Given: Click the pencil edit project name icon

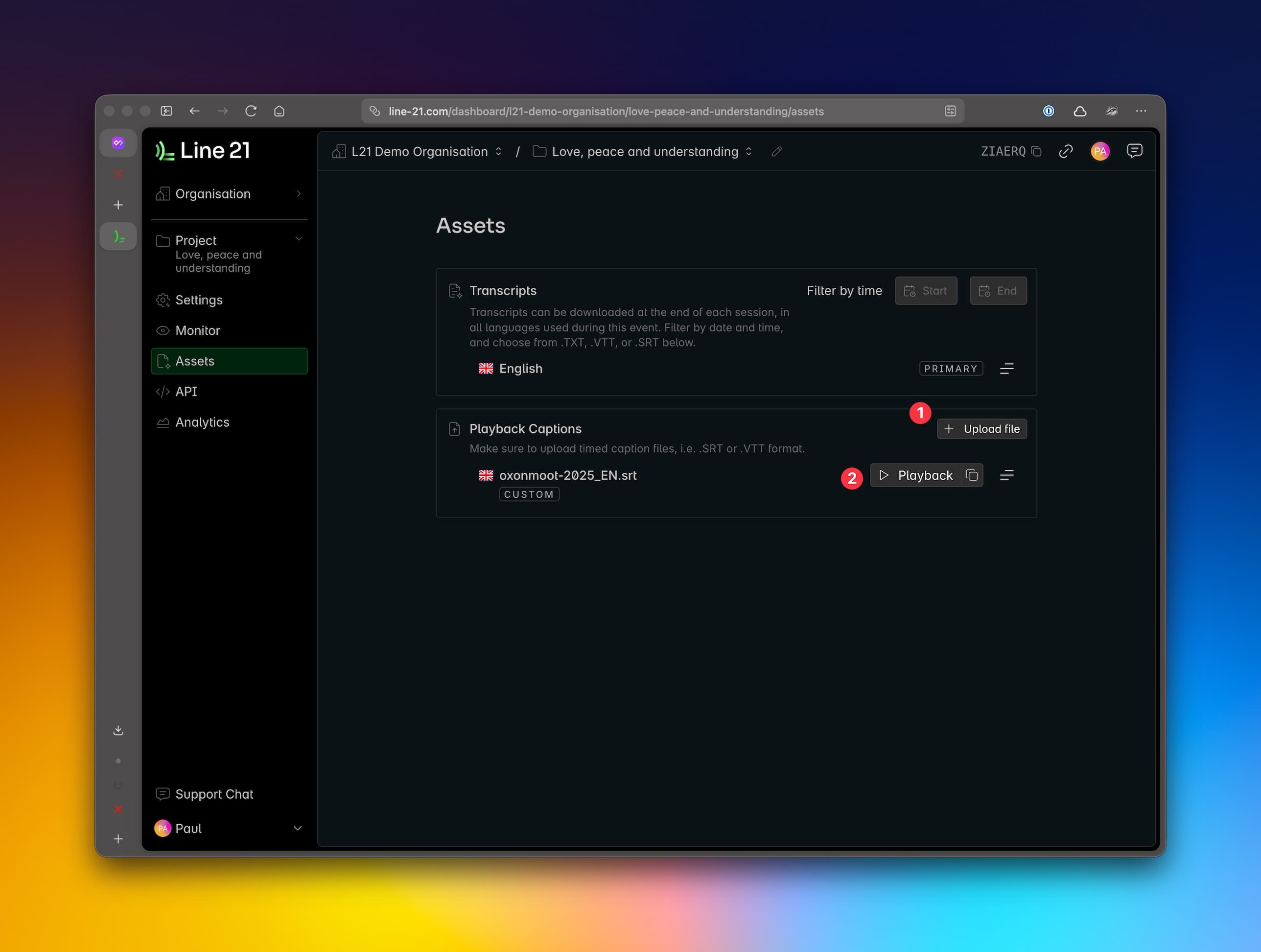Looking at the screenshot, I should pyautogui.click(x=776, y=152).
